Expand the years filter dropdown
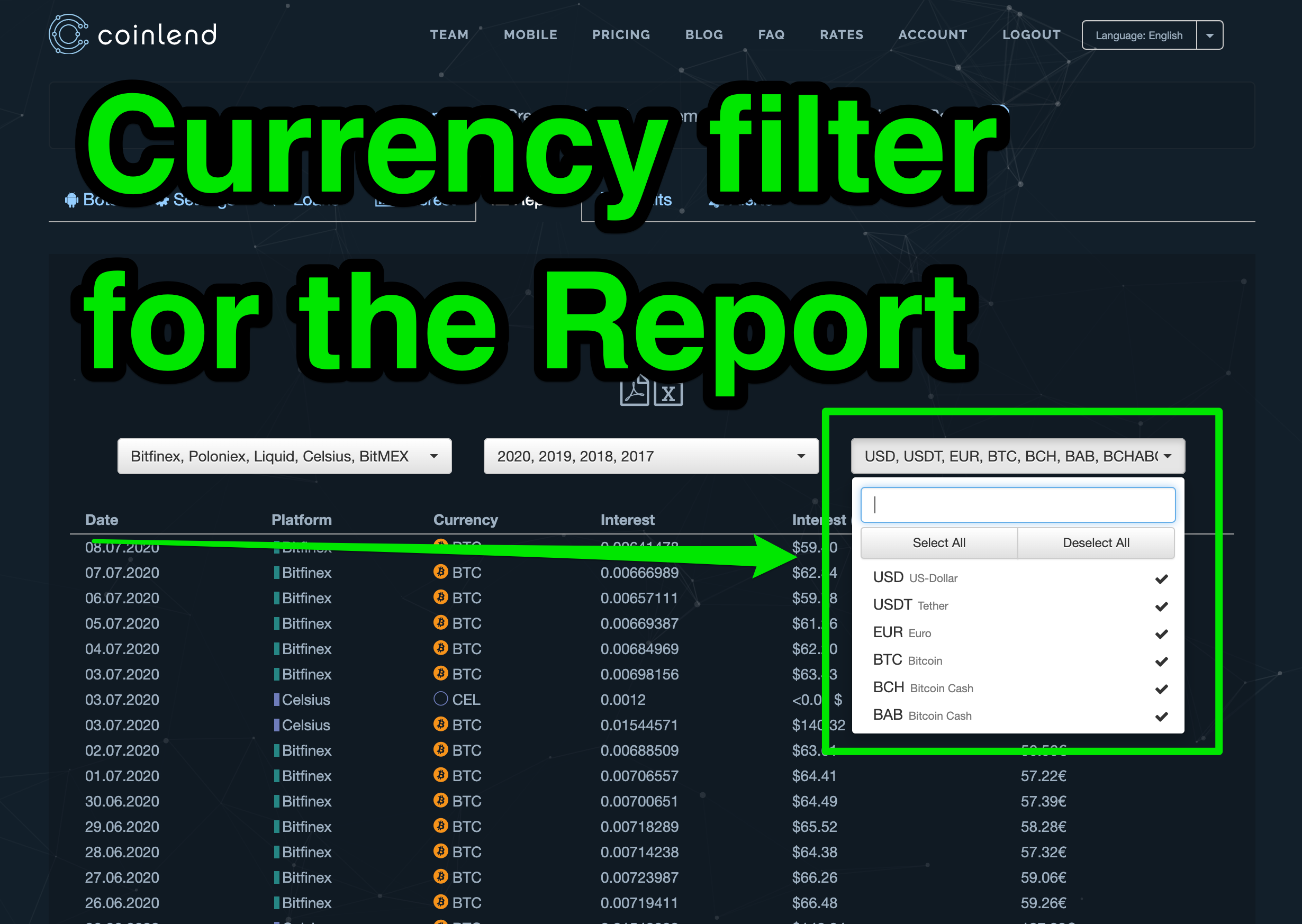Viewport: 1302px width, 924px height. point(650,456)
